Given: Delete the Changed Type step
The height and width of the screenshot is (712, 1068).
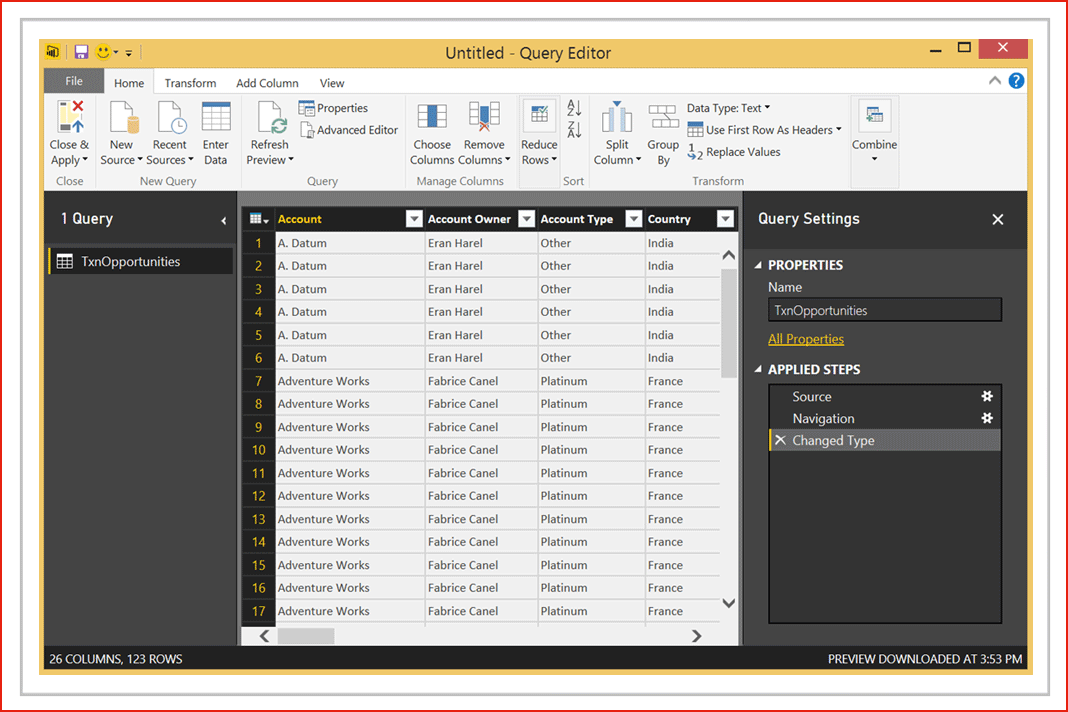Looking at the screenshot, I should click(x=780, y=441).
